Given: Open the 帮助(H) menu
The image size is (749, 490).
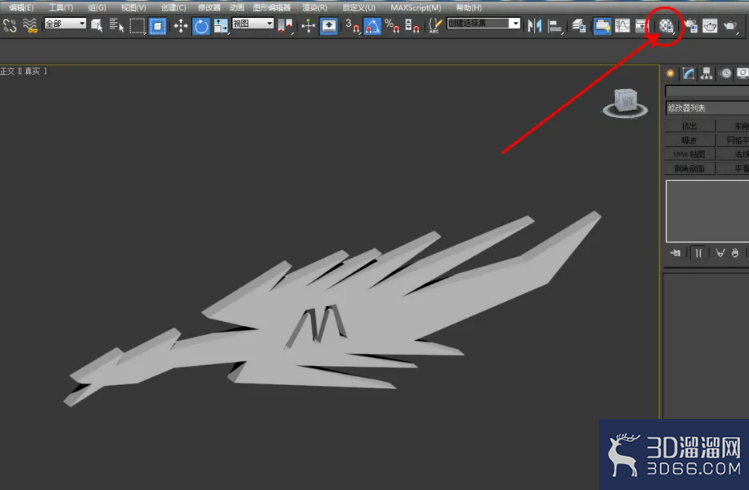Looking at the screenshot, I should pyautogui.click(x=469, y=8).
